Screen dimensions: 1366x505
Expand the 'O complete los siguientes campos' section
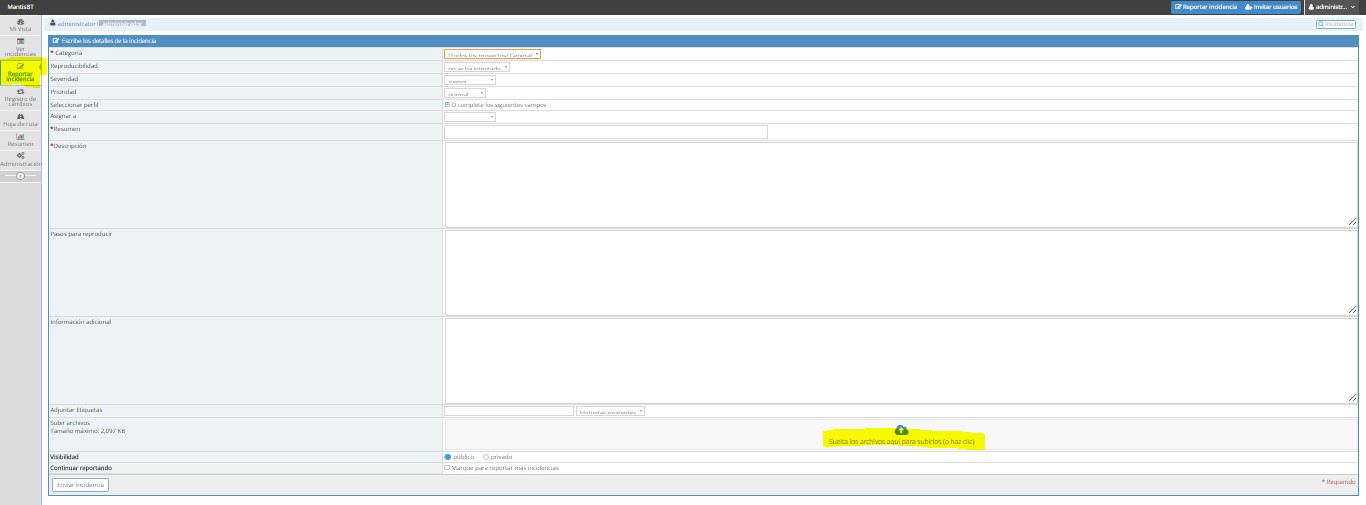coord(447,104)
